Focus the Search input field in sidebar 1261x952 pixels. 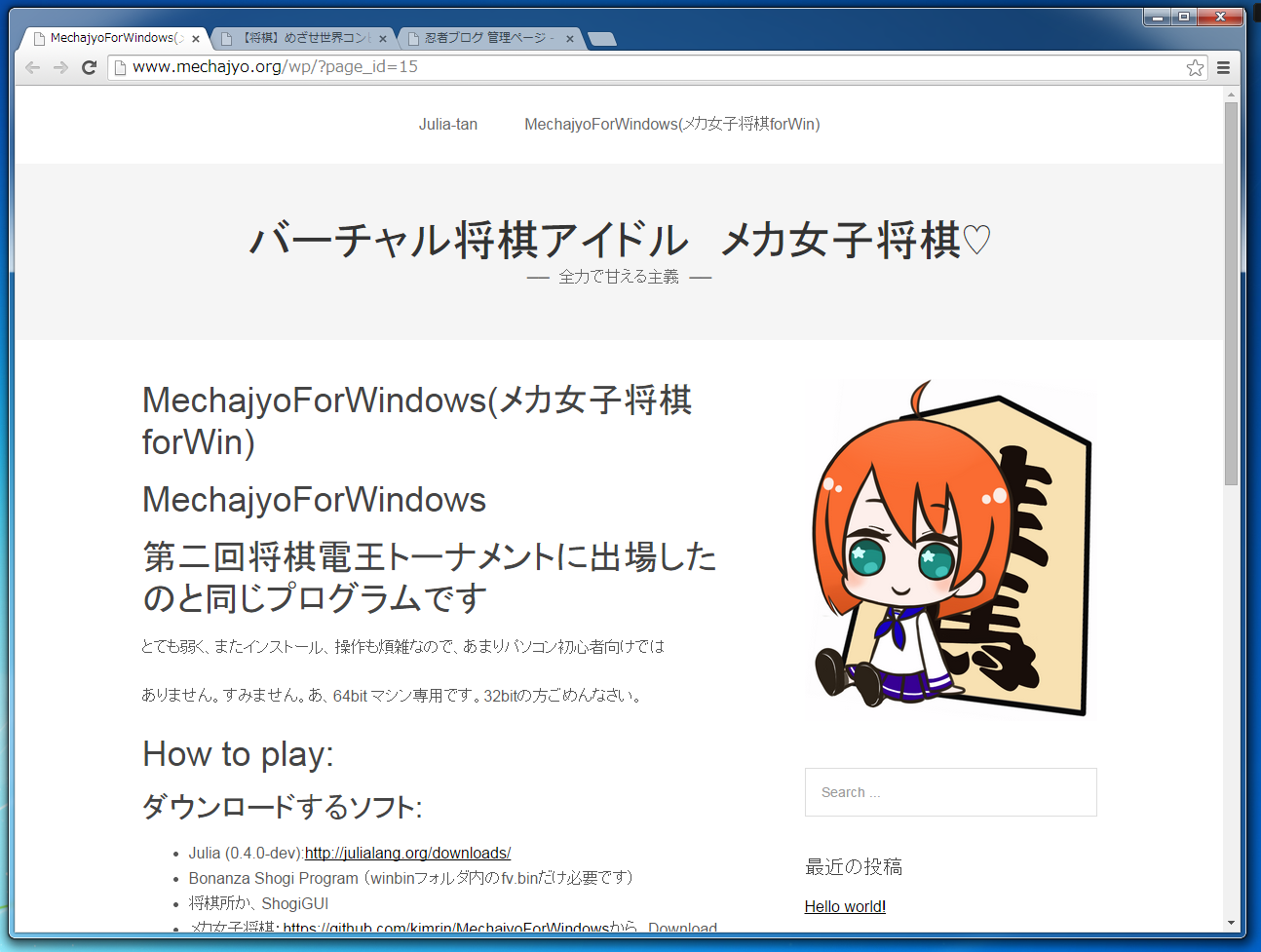(951, 792)
